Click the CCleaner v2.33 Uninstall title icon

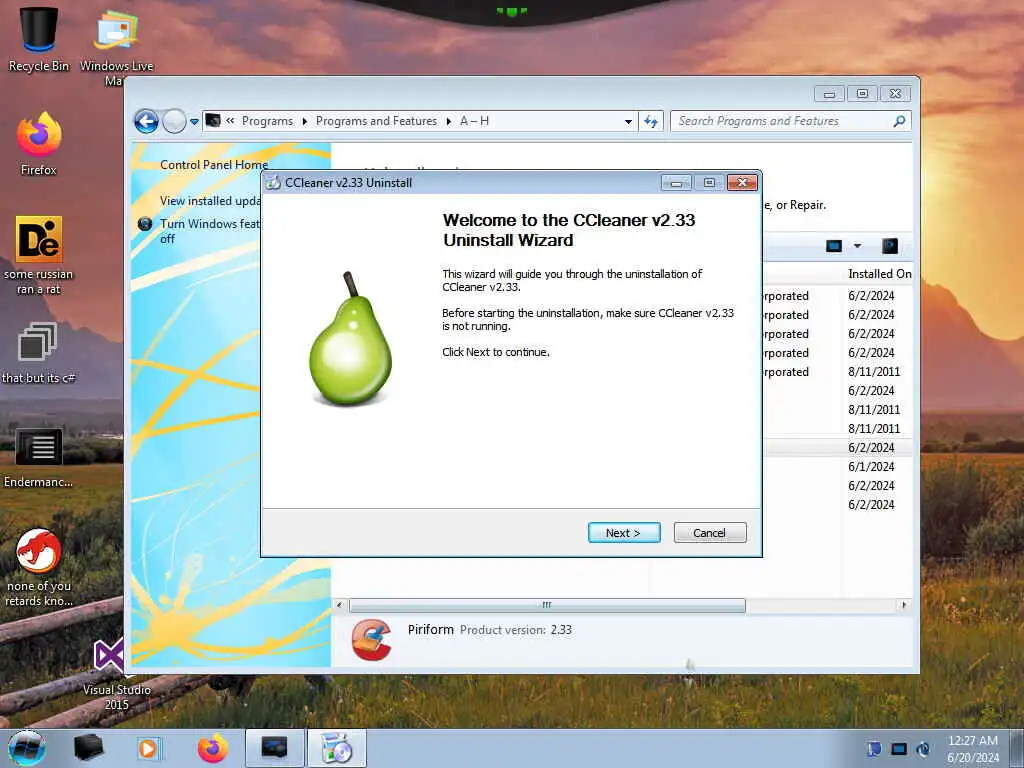[273, 183]
